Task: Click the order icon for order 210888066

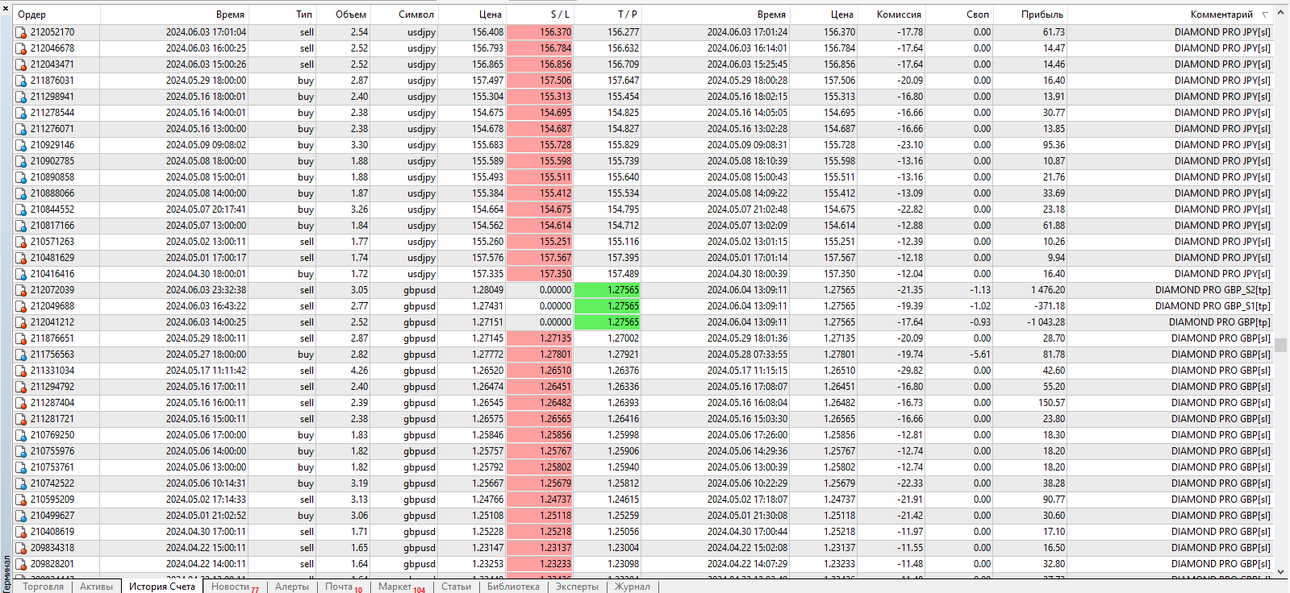Action: tap(21, 193)
